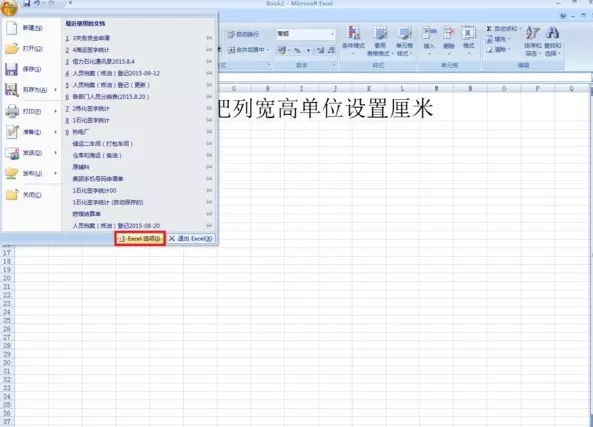Image resolution: width=593 pixels, height=427 pixels.
Task: Click the 发送 (Send) icon
Action: click(x=12, y=153)
